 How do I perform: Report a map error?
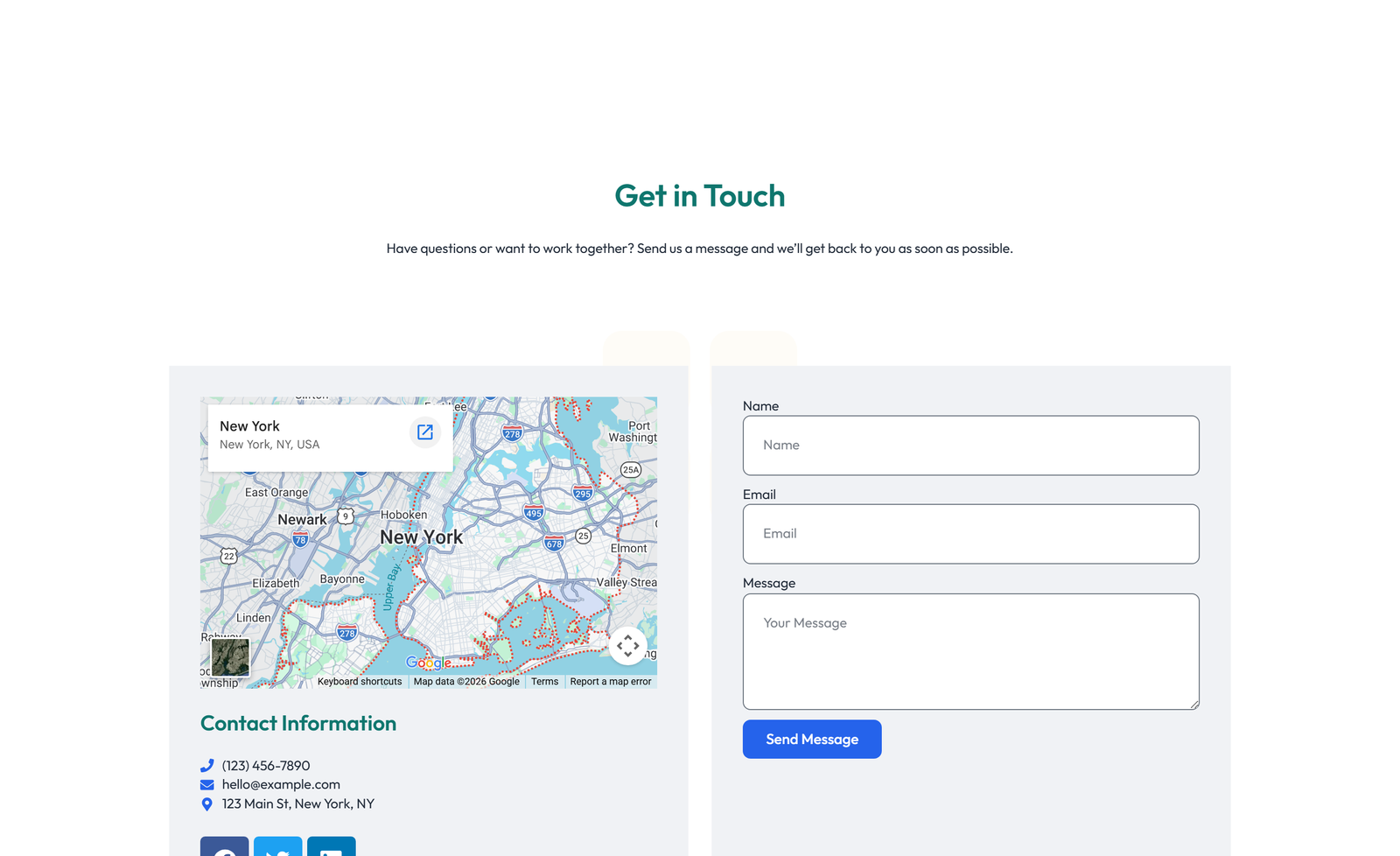[x=611, y=681]
